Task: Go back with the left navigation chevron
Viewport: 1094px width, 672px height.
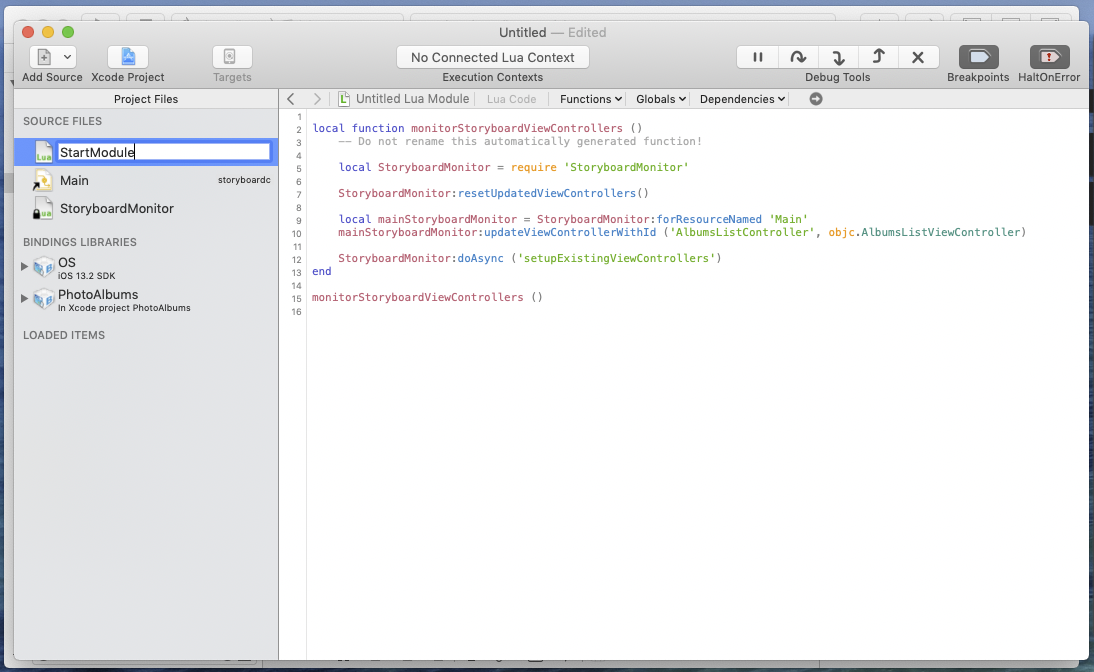Action: (291, 99)
